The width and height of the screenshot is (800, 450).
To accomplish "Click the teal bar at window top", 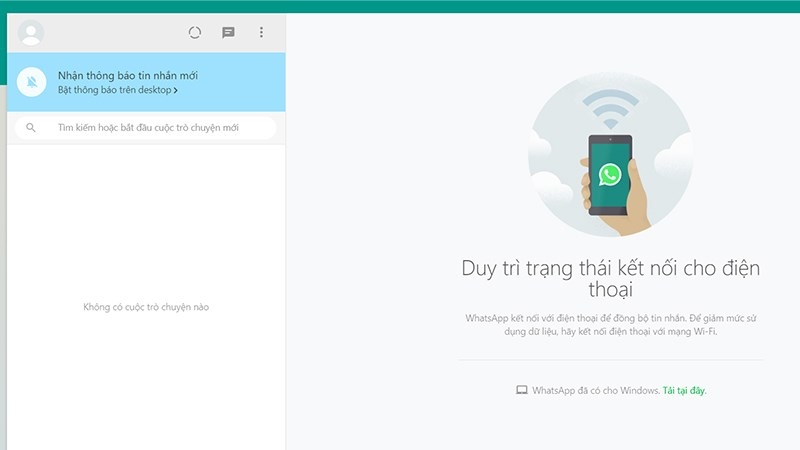I will [400, 6].
